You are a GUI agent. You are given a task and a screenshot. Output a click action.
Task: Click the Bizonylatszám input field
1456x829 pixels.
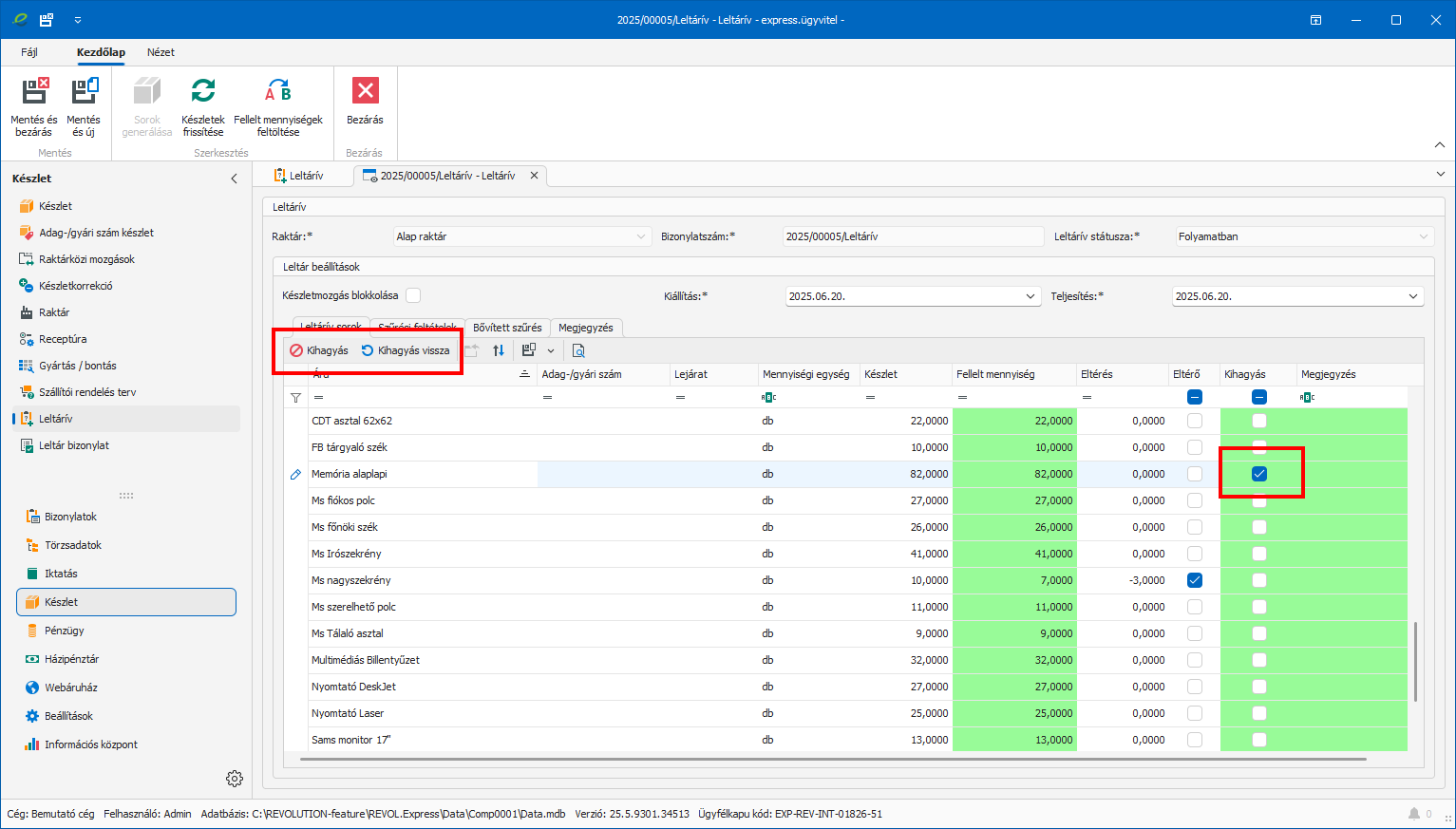(x=912, y=236)
